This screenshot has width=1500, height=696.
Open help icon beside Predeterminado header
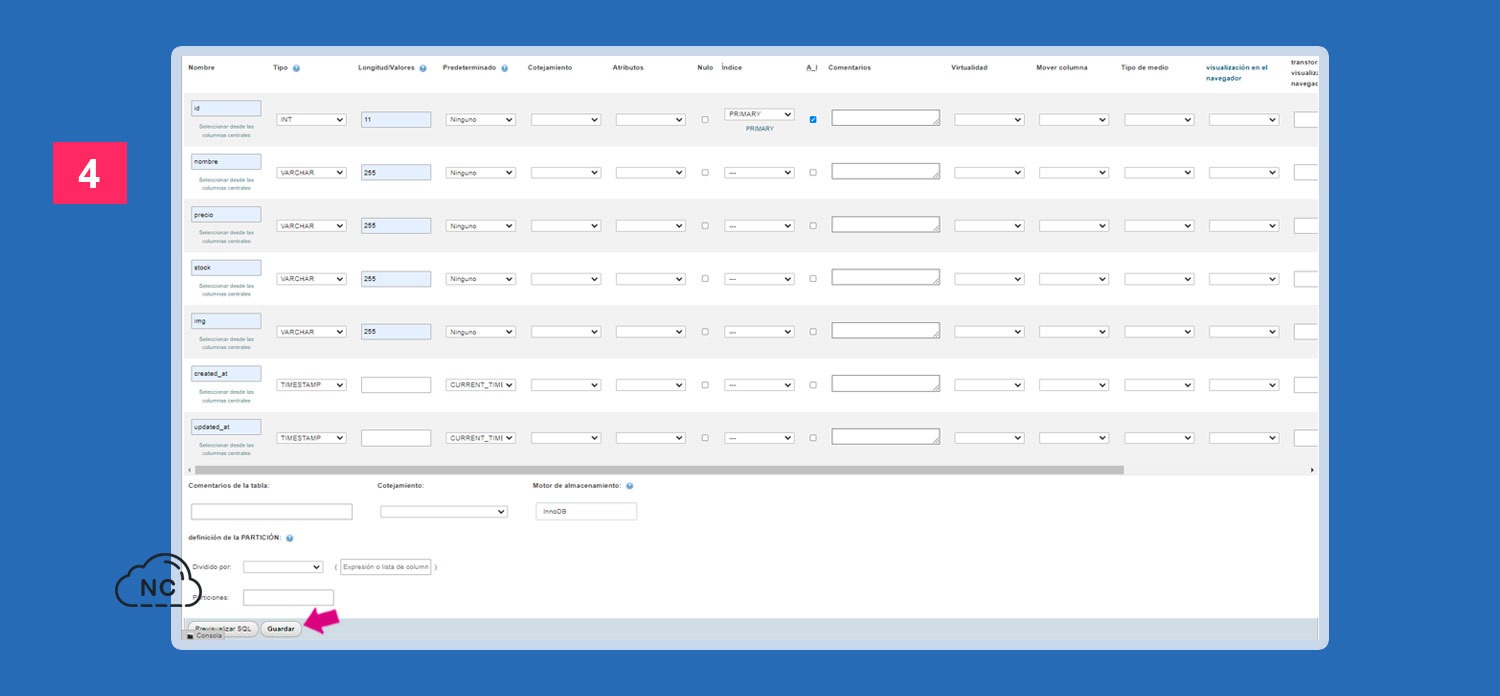tap(504, 68)
